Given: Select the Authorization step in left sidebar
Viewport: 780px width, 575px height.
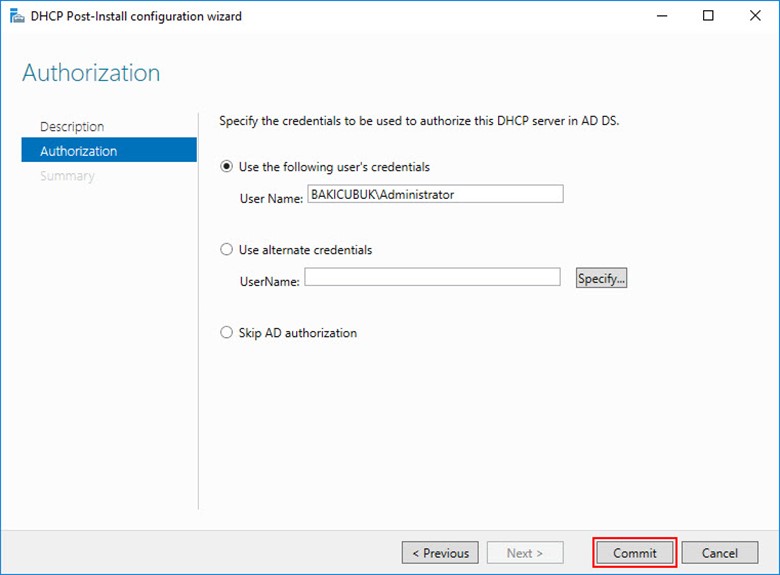Looking at the screenshot, I should click(109, 151).
